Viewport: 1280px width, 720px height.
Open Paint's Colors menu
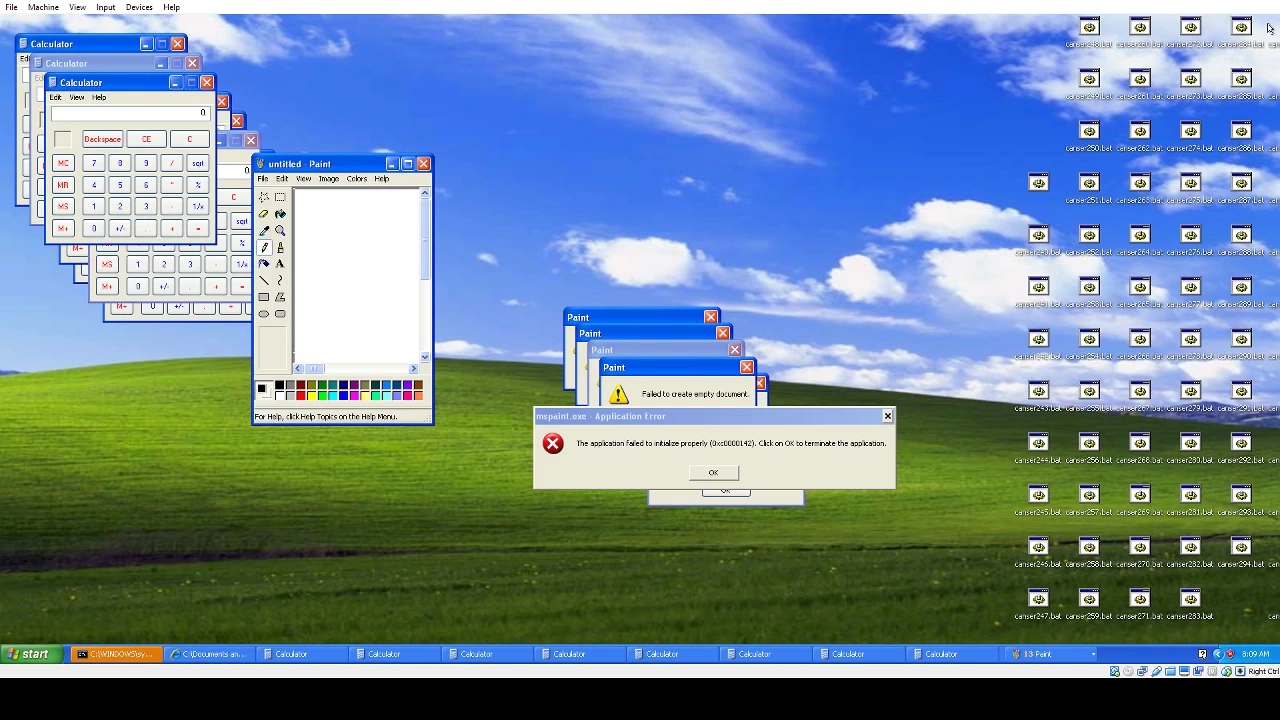click(x=357, y=179)
